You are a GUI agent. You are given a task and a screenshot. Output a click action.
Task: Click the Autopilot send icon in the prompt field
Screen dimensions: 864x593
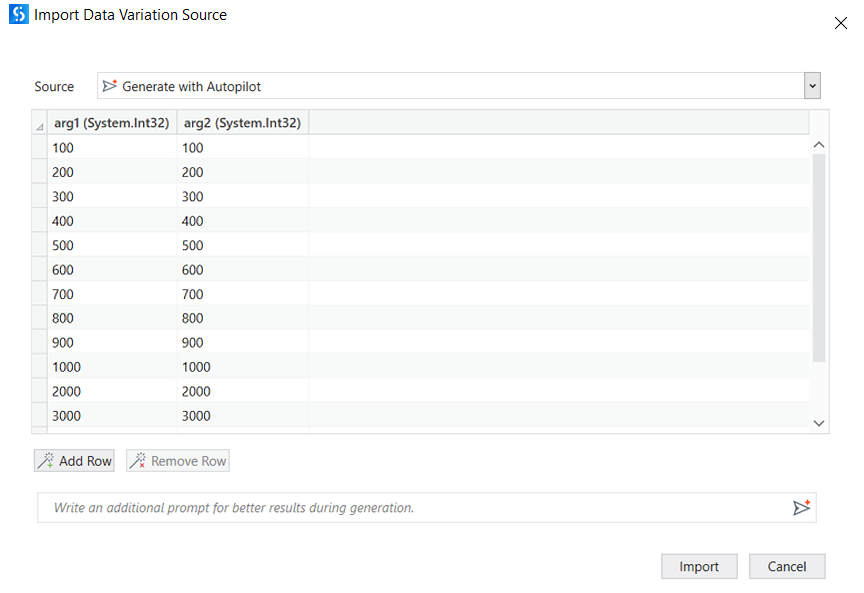(x=801, y=507)
